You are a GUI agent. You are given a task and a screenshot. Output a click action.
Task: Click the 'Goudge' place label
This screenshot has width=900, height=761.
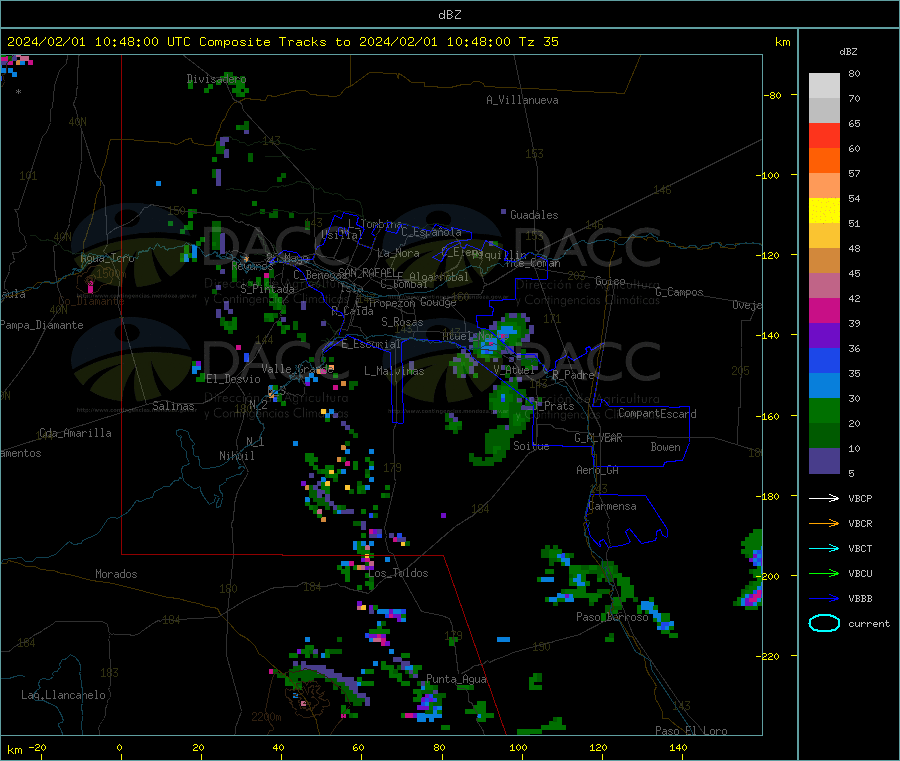tap(438, 302)
